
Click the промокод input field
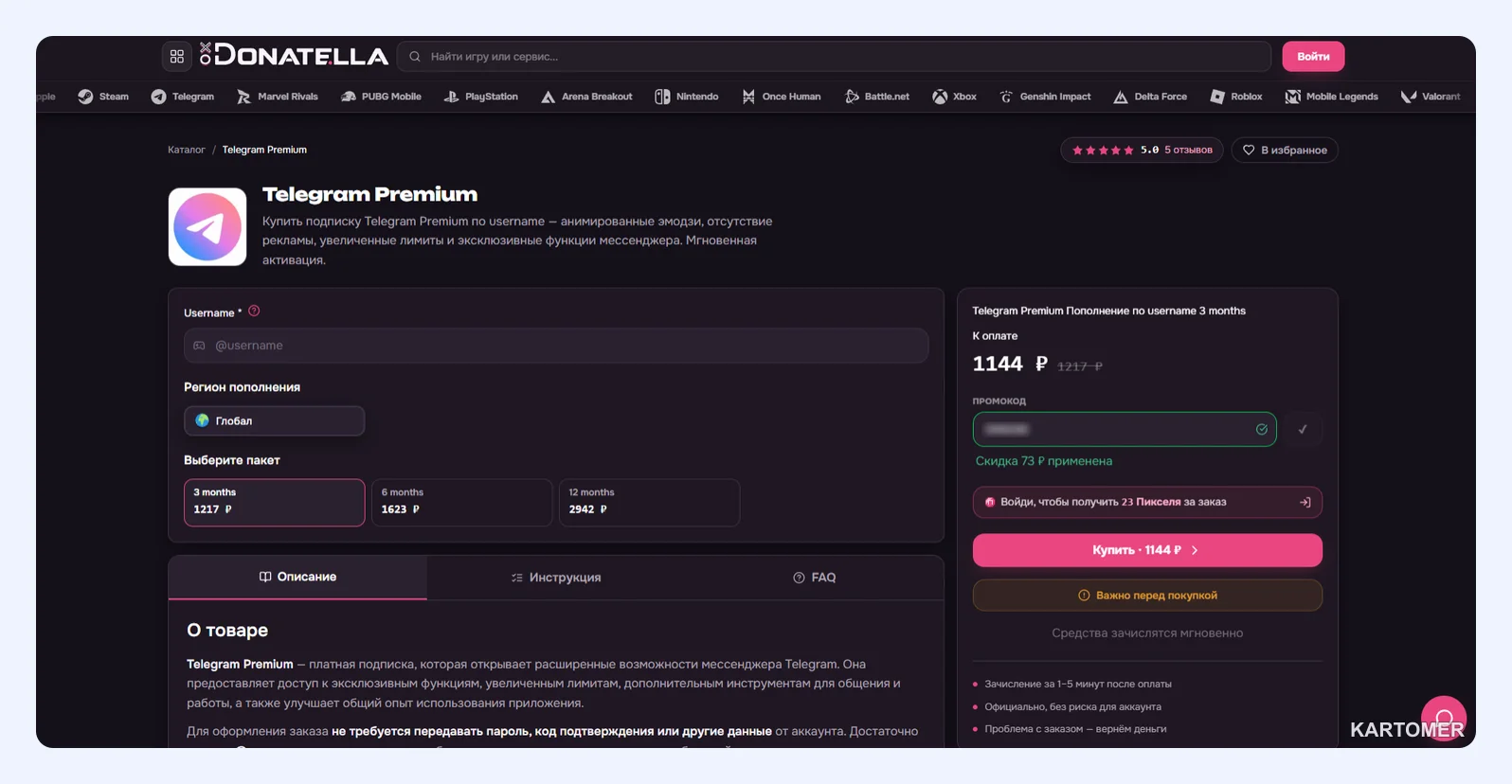click(1125, 430)
